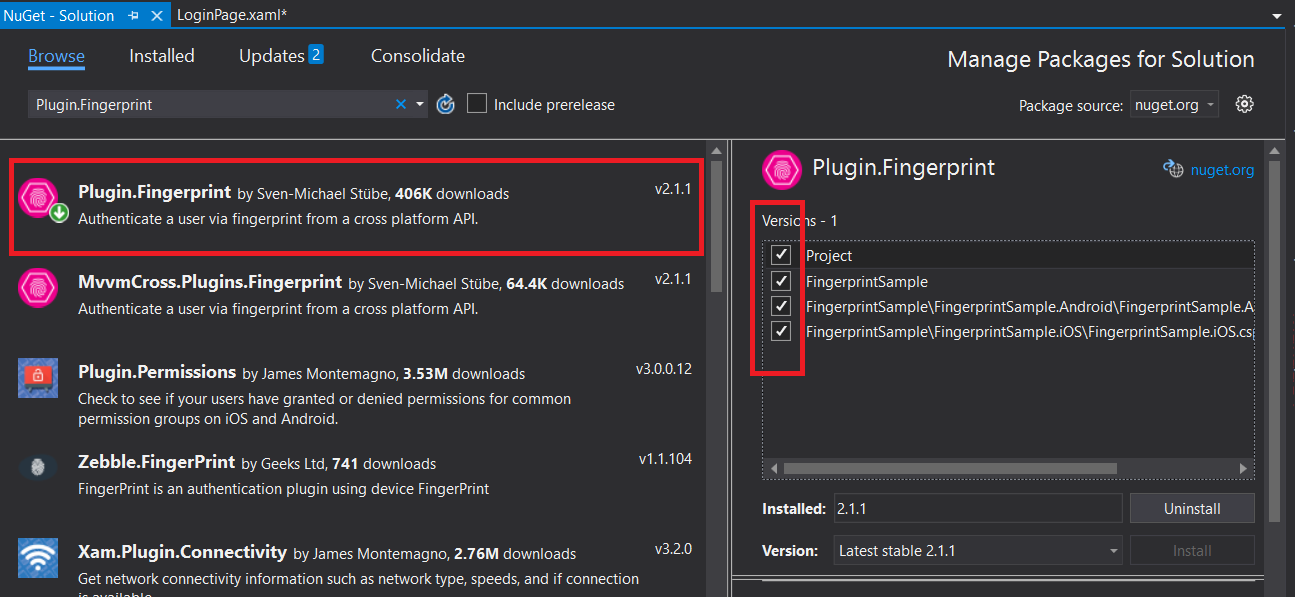Screen dimensions: 1295x597
Task: Switch to the Installed tab
Action: (162, 56)
